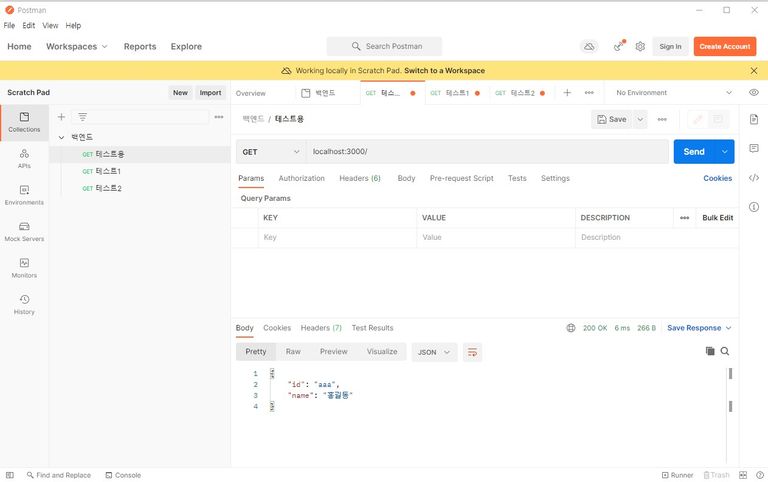Open tab bar more options ellipsis

click(x=589, y=93)
